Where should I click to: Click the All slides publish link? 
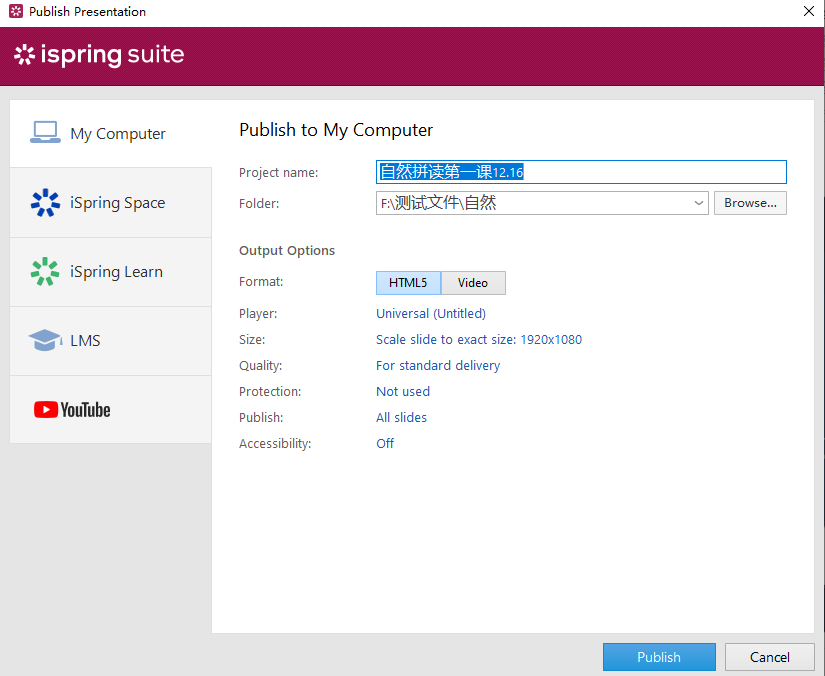coord(401,418)
